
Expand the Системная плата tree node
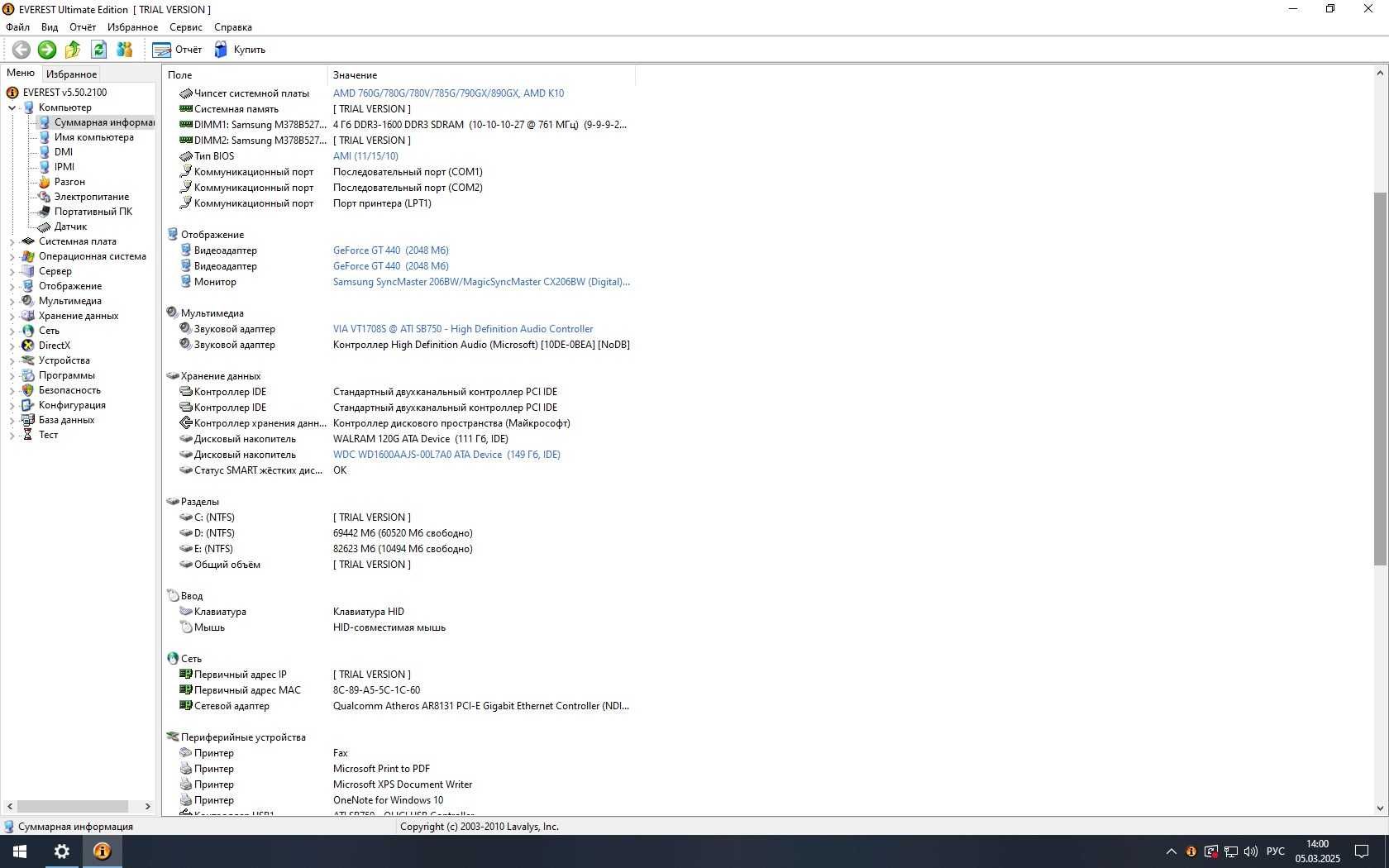(12, 241)
